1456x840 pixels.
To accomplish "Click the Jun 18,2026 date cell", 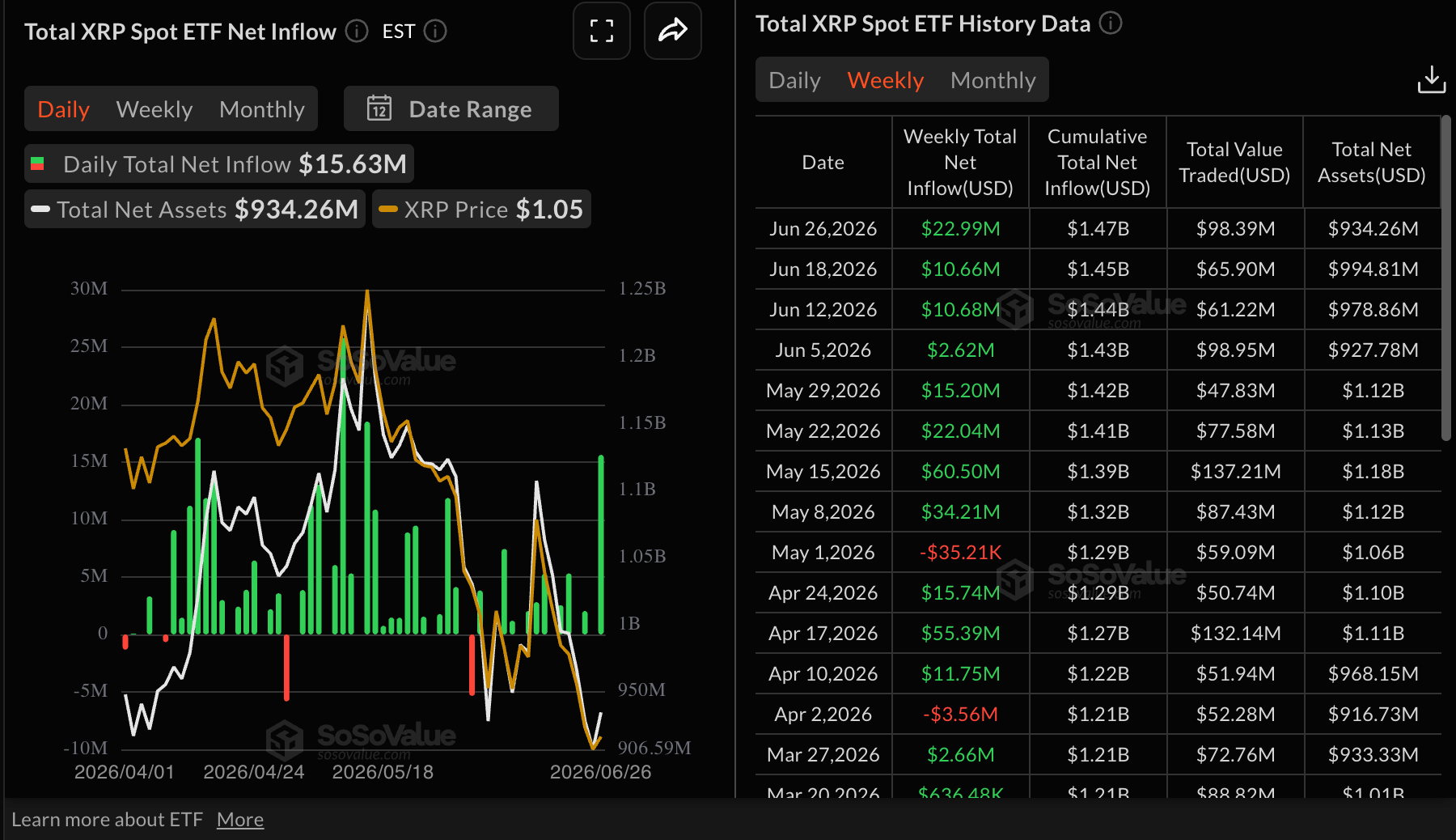I will pos(823,269).
